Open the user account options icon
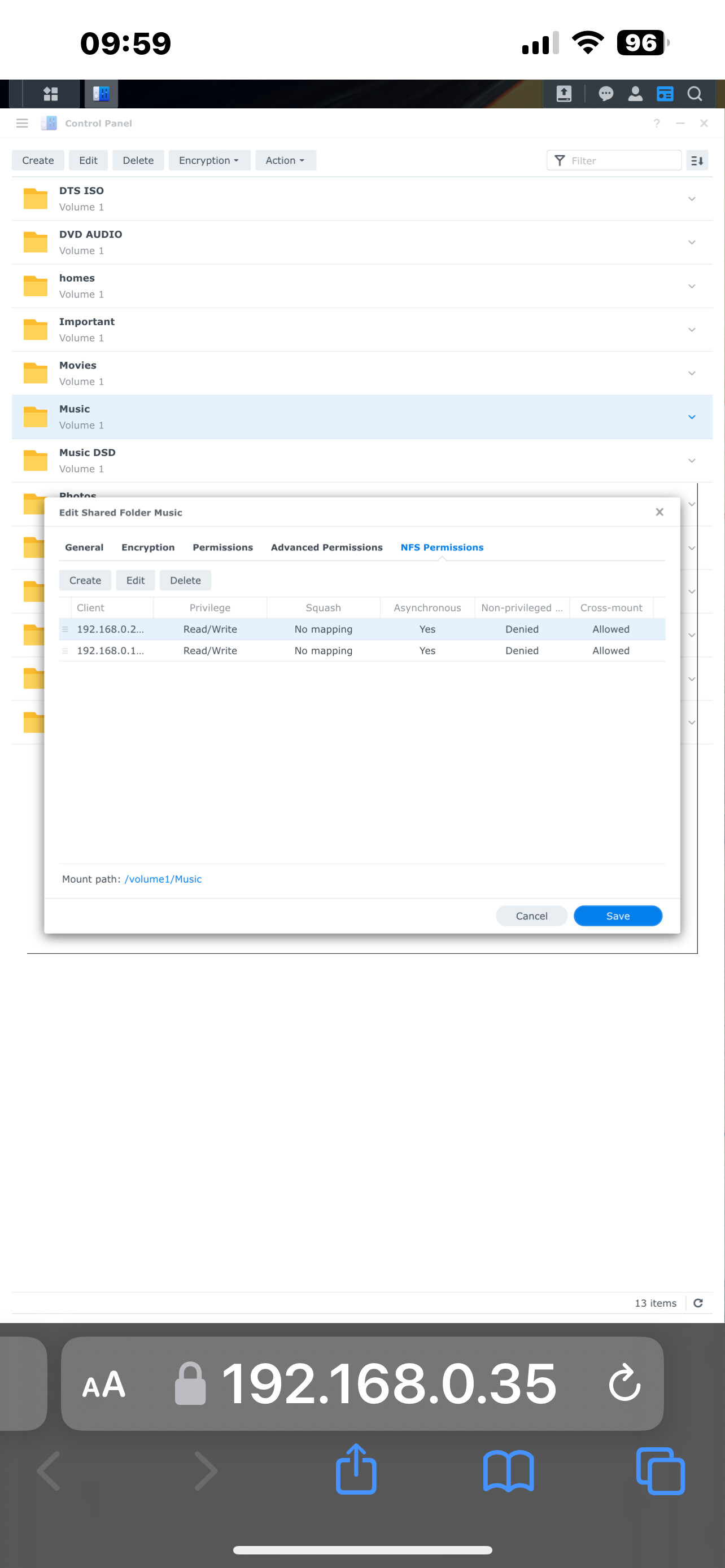Screen dimensions: 725x1568 635,94
